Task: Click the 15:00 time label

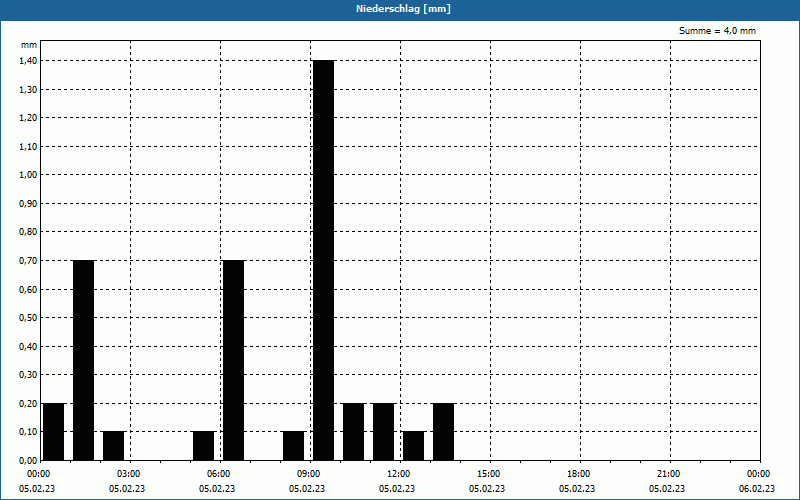Action: [490, 474]
